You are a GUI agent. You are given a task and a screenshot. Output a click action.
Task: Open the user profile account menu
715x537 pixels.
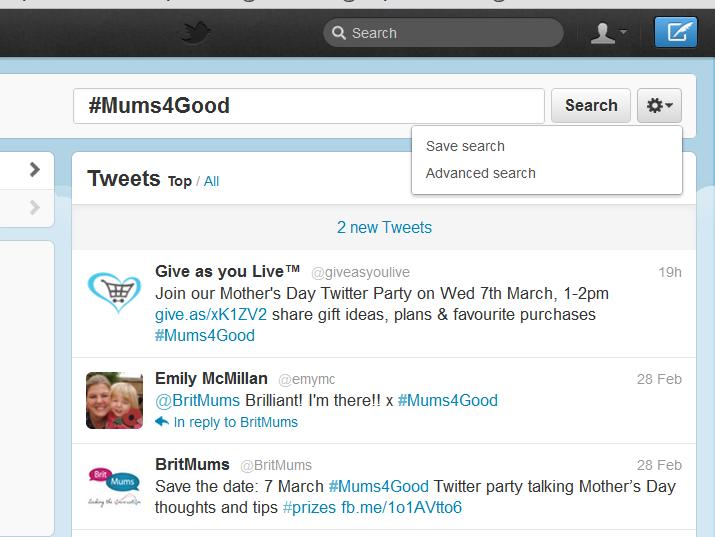point(608,33)
